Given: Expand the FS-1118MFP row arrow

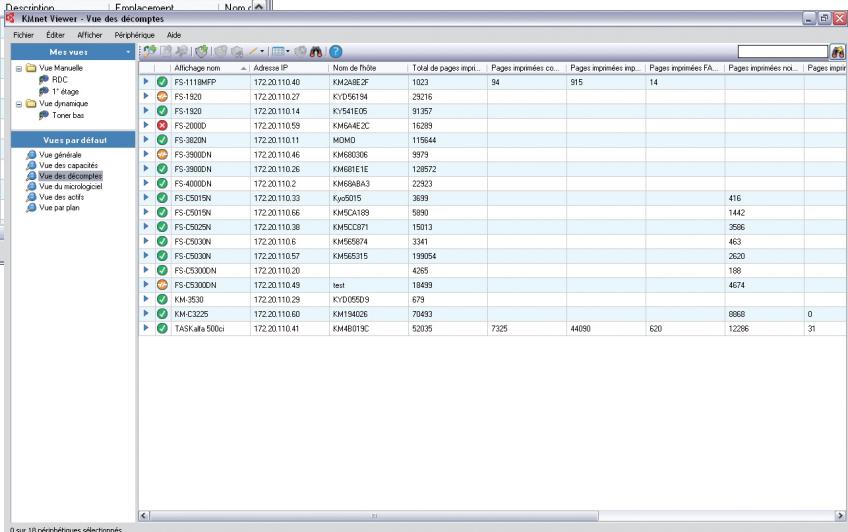Looking at the screenshot, I should tap(145, 82).
